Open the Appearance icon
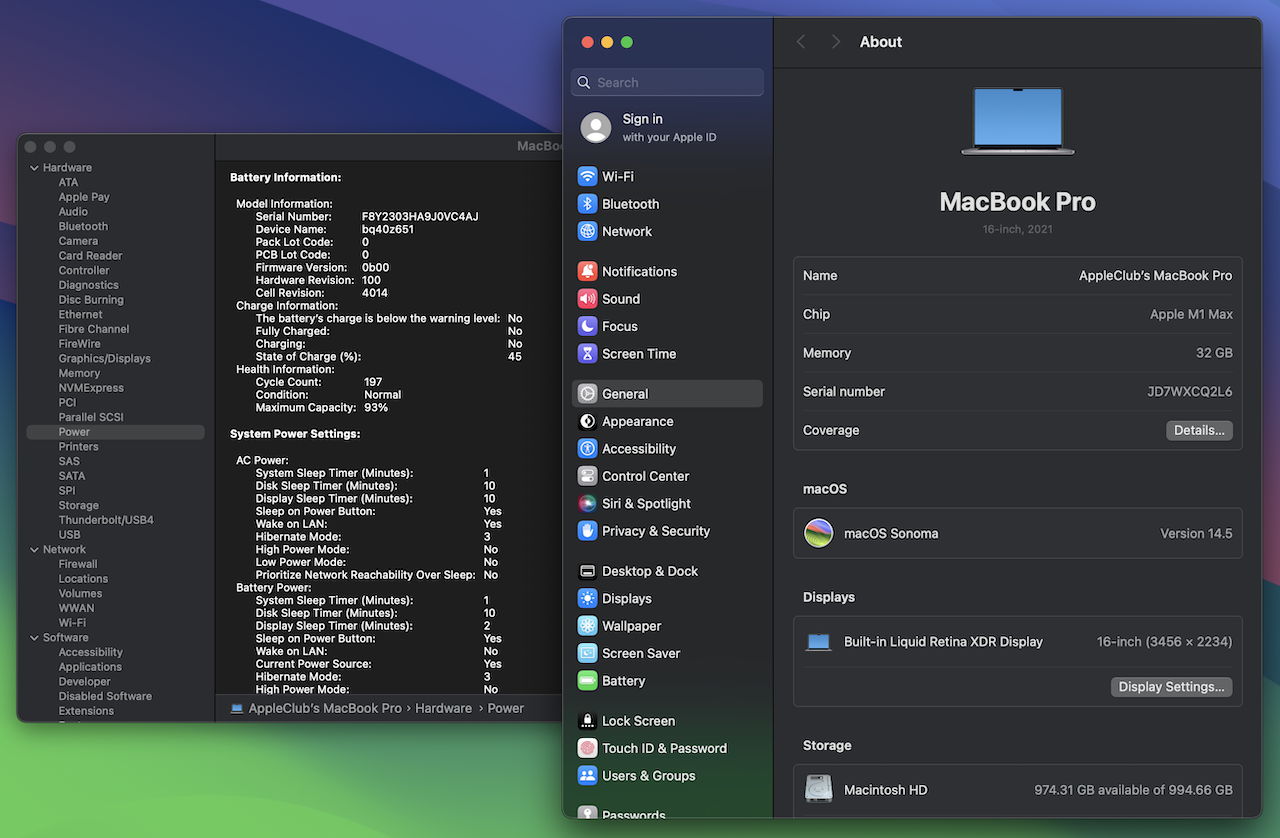1280x838 pixels. tap(587, 421)
